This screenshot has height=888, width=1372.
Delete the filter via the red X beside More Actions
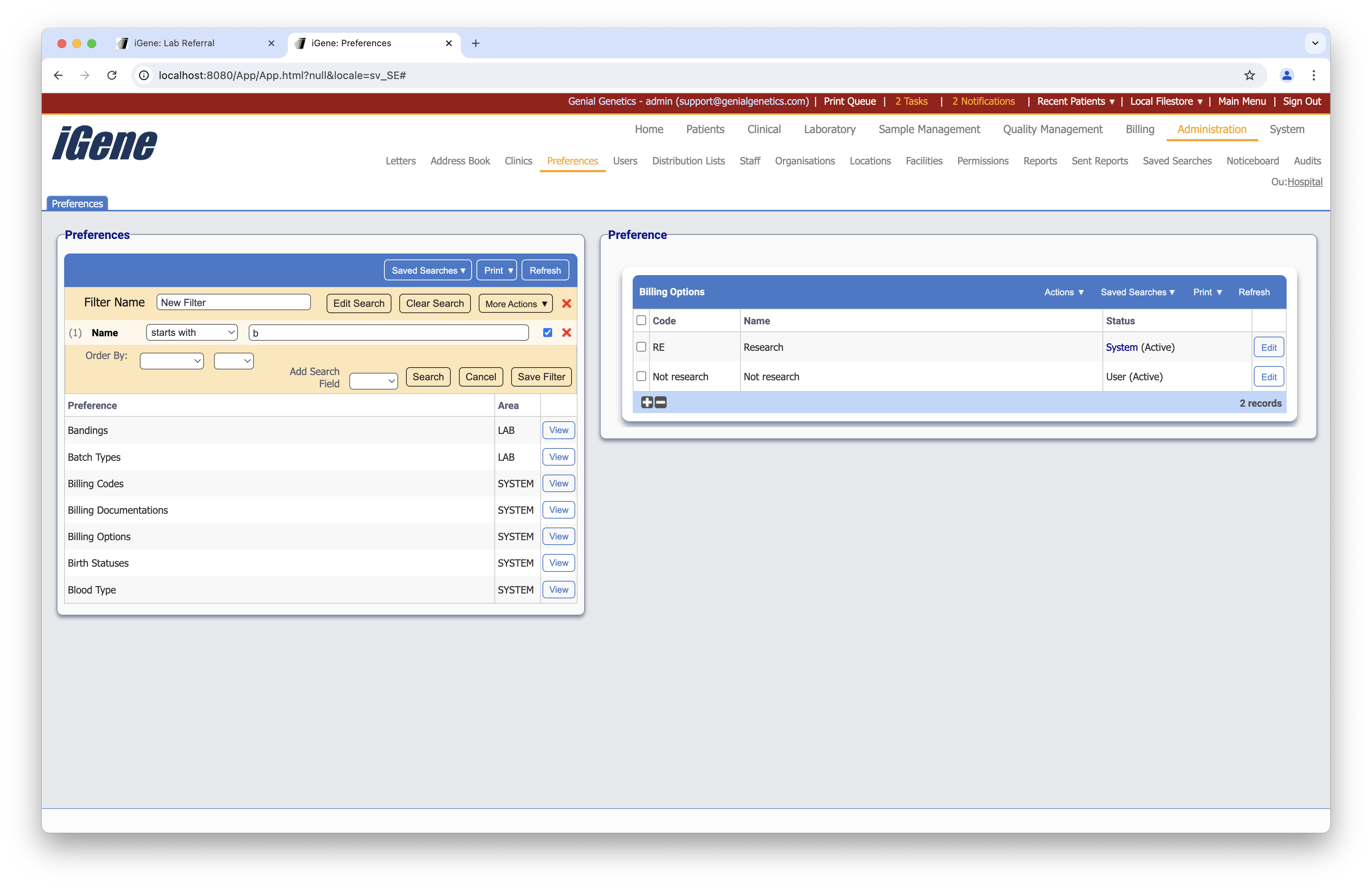[x=567, y=303]
